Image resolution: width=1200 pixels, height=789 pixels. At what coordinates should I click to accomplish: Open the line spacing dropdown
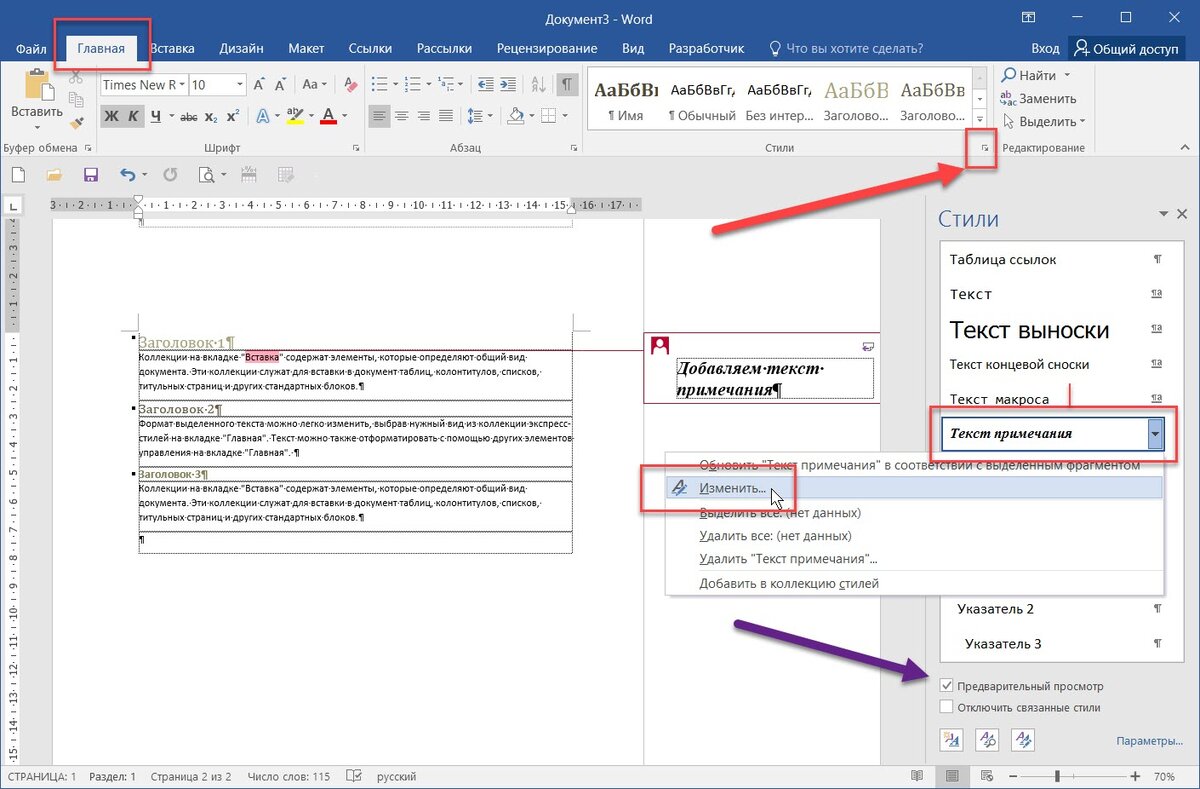(x=482, y=117)
